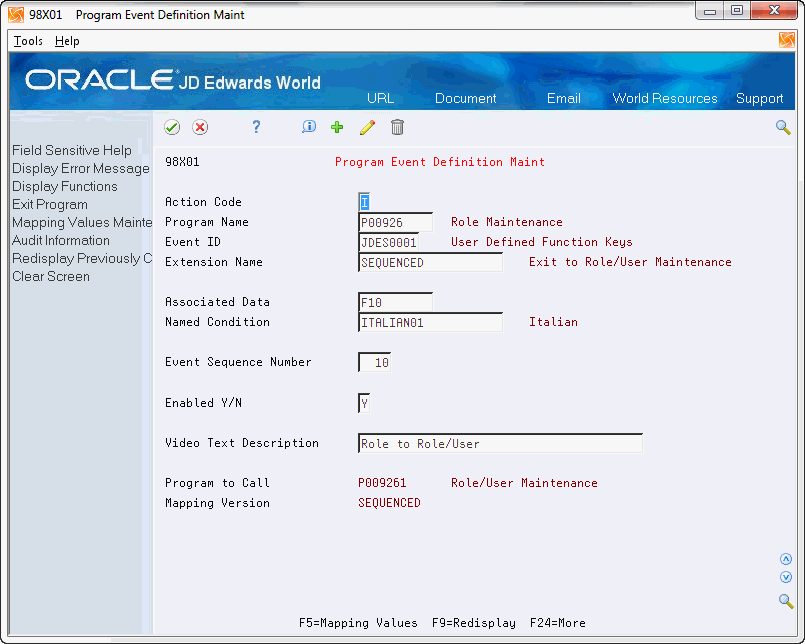Click the Associated Data field F10

[x=395, y=302]
